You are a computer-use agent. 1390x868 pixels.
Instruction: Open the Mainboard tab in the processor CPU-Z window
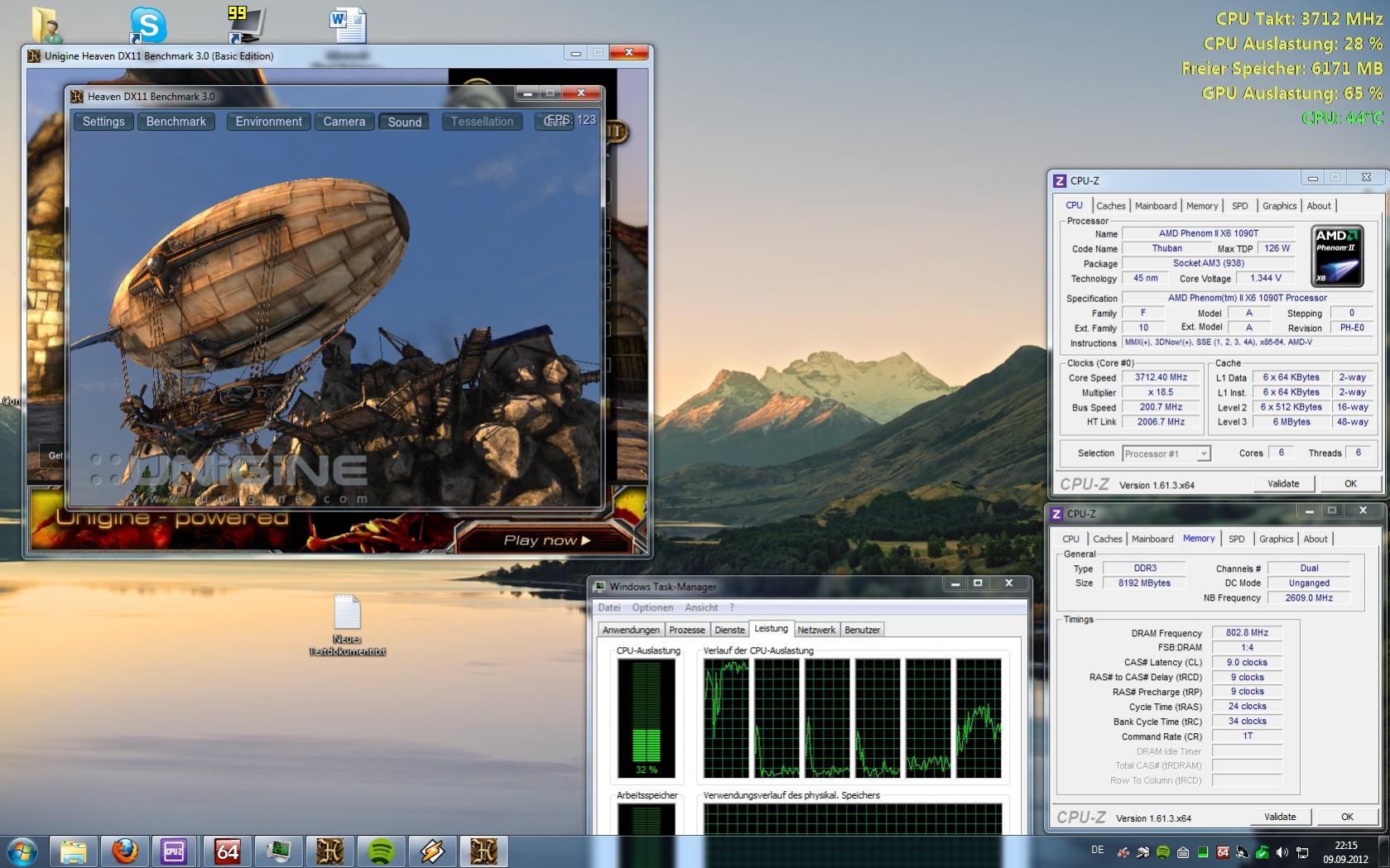1156,206
